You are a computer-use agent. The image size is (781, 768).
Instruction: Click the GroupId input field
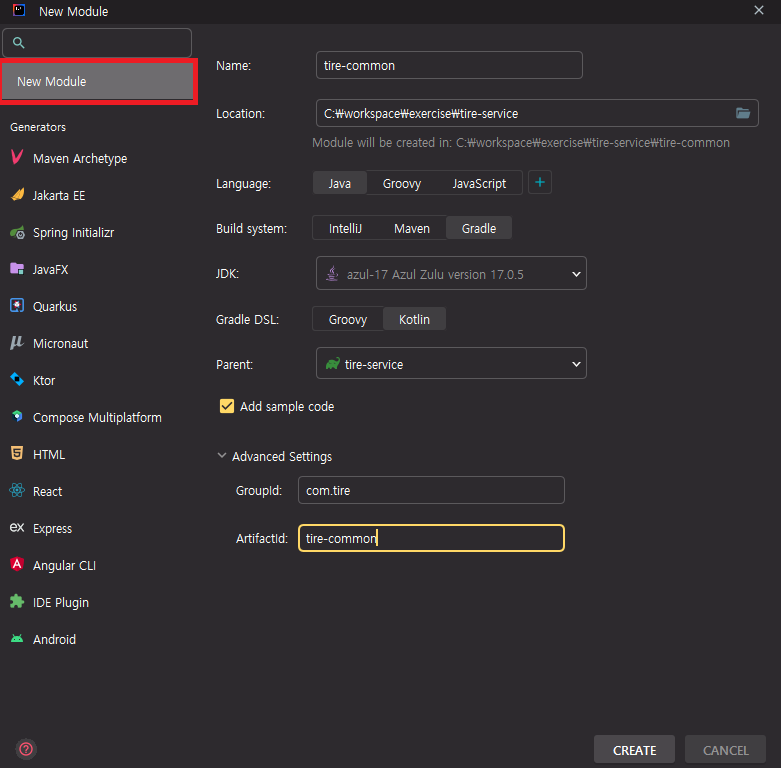[431, 490]
